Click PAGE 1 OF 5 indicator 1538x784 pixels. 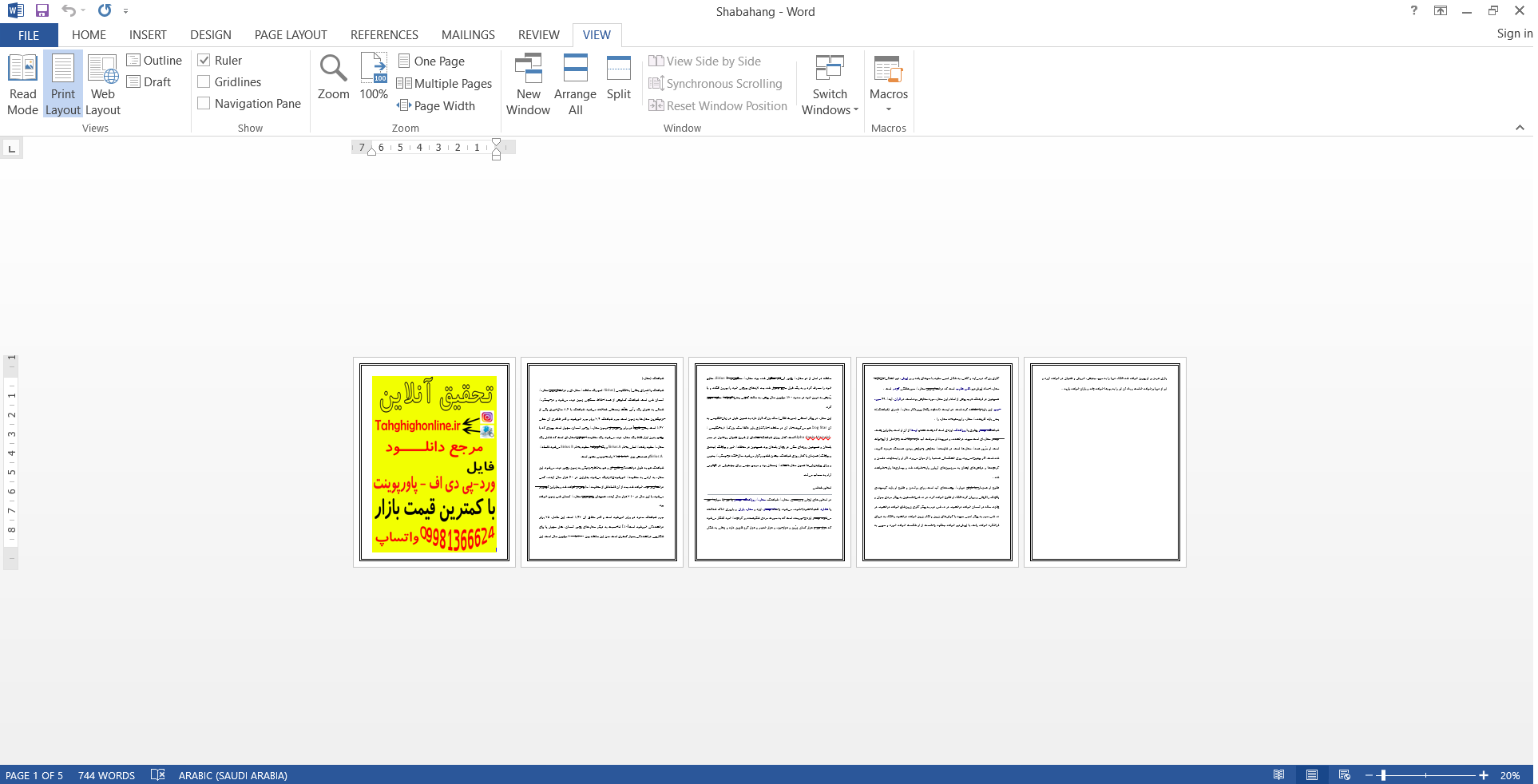(34, 775)
